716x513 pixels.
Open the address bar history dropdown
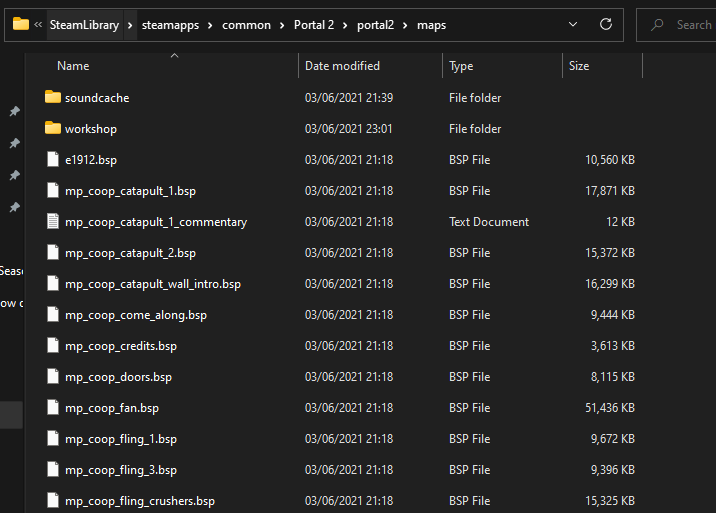pyautogui.click(x=573, y=24)
